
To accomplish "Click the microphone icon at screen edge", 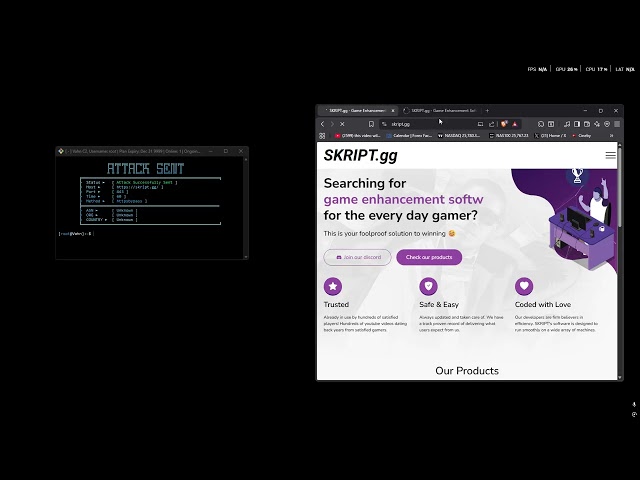I will point(634,404).
